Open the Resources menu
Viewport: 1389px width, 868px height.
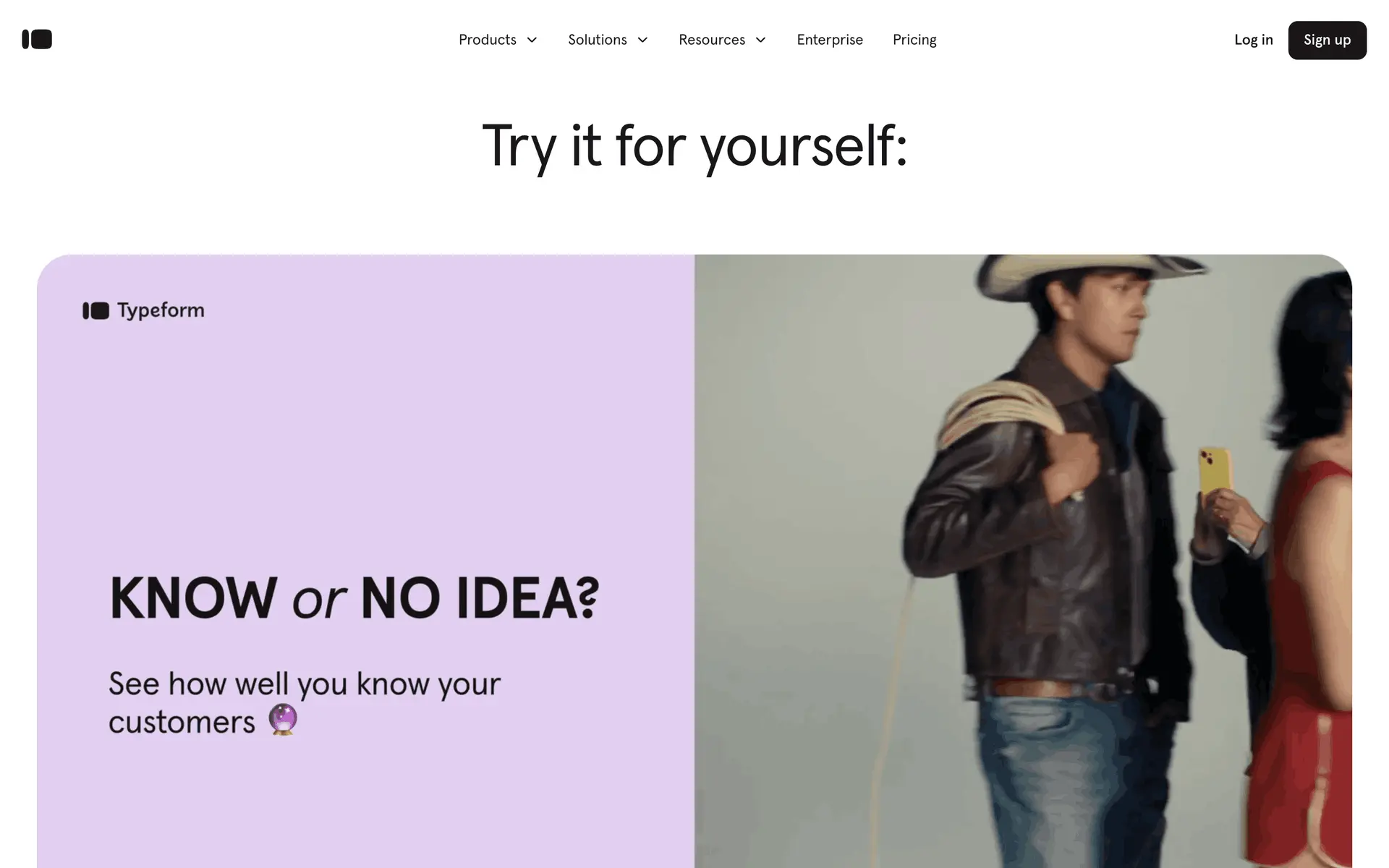[x=722, y=40]
